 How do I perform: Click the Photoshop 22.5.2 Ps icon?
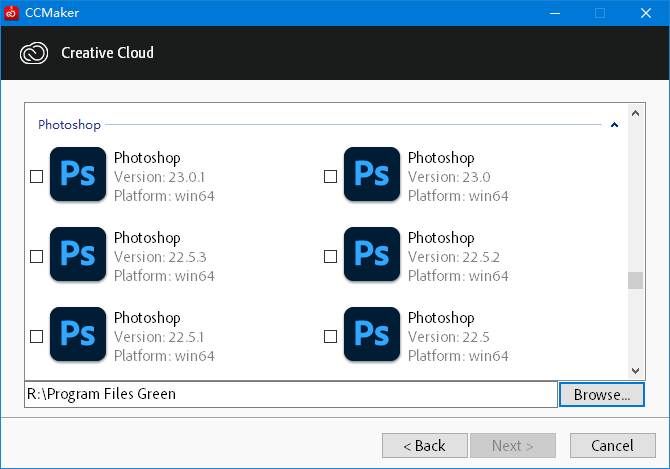click(372, 254)
